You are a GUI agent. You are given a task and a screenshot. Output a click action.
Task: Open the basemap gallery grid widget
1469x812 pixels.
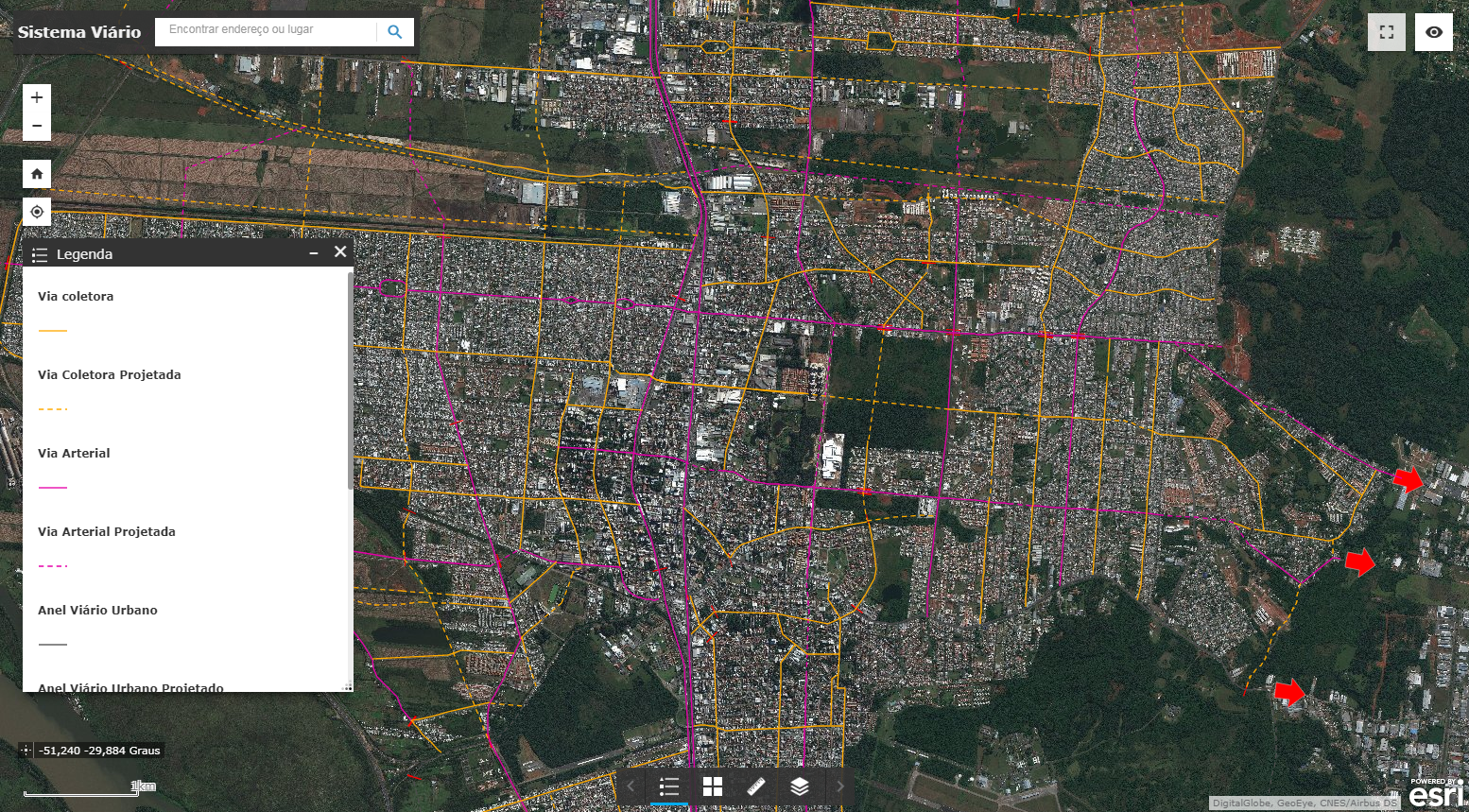point(713,786)
